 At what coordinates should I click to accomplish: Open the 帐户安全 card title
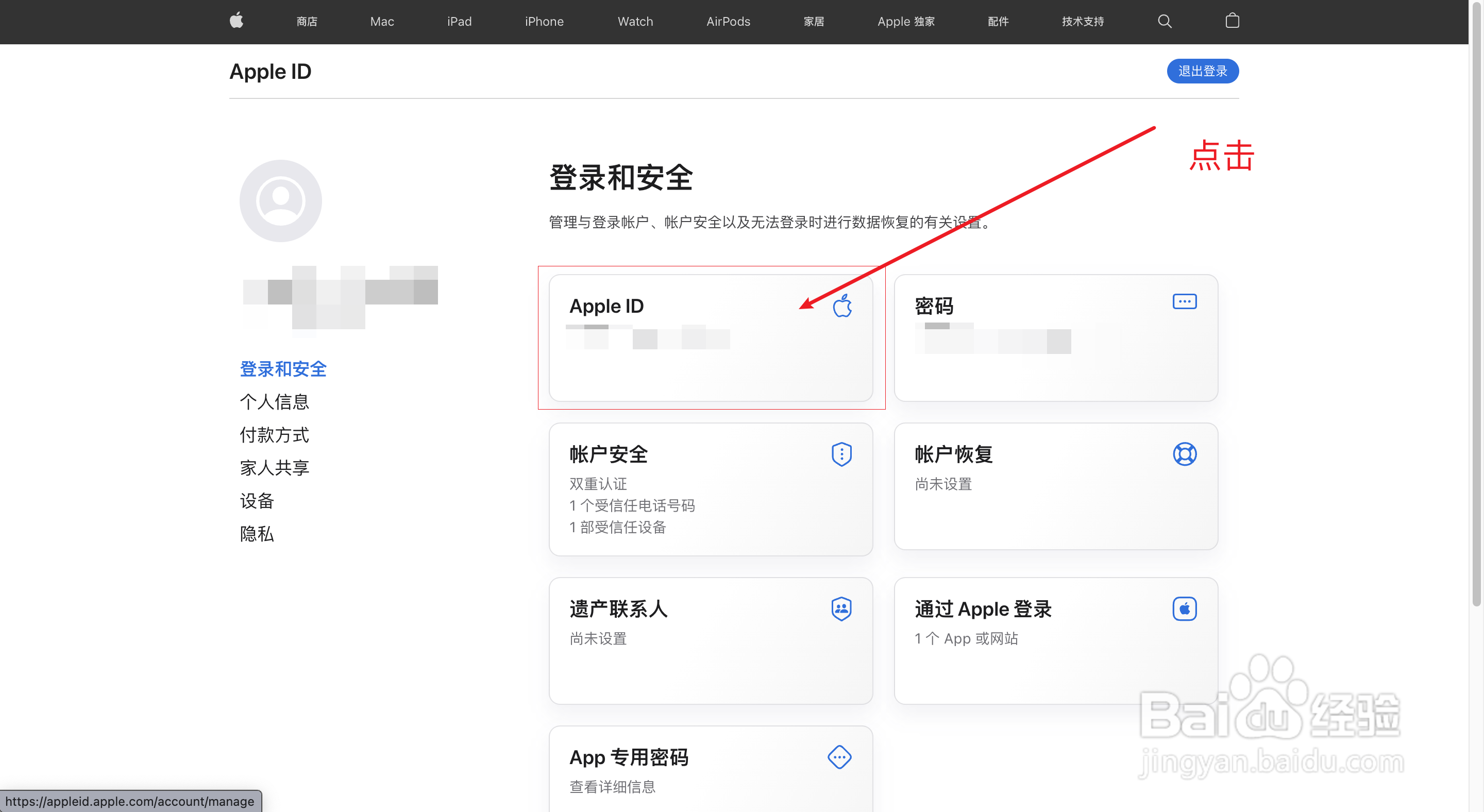(x=609, y=454)
